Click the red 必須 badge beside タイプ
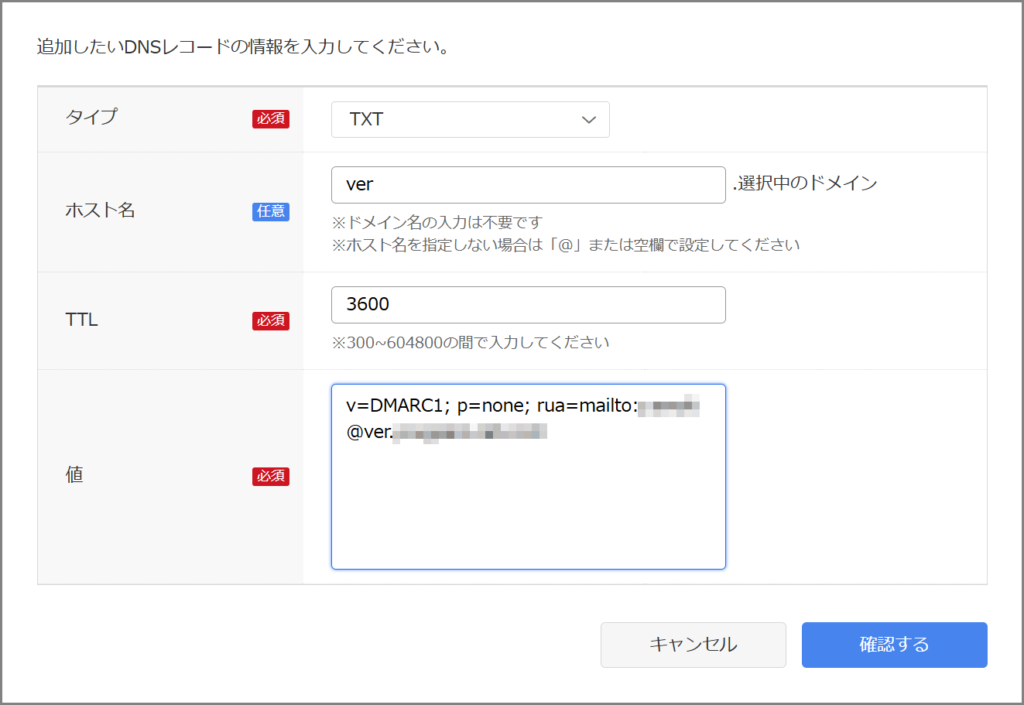Viewport: 1024px width, 705px height. coord(270,119)
